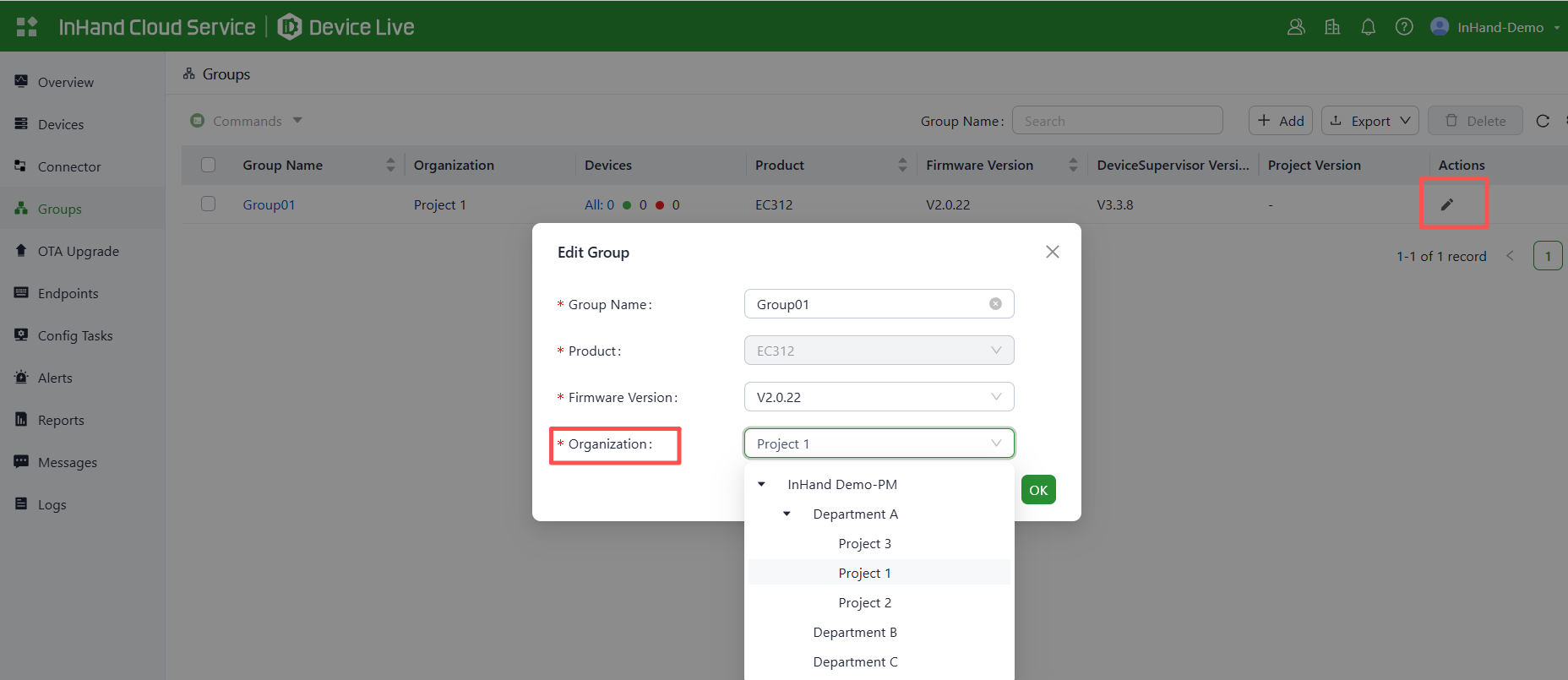The image size is (1568, 680).
Task: Open the app grid launcher icon
Action: coord(27,27)
